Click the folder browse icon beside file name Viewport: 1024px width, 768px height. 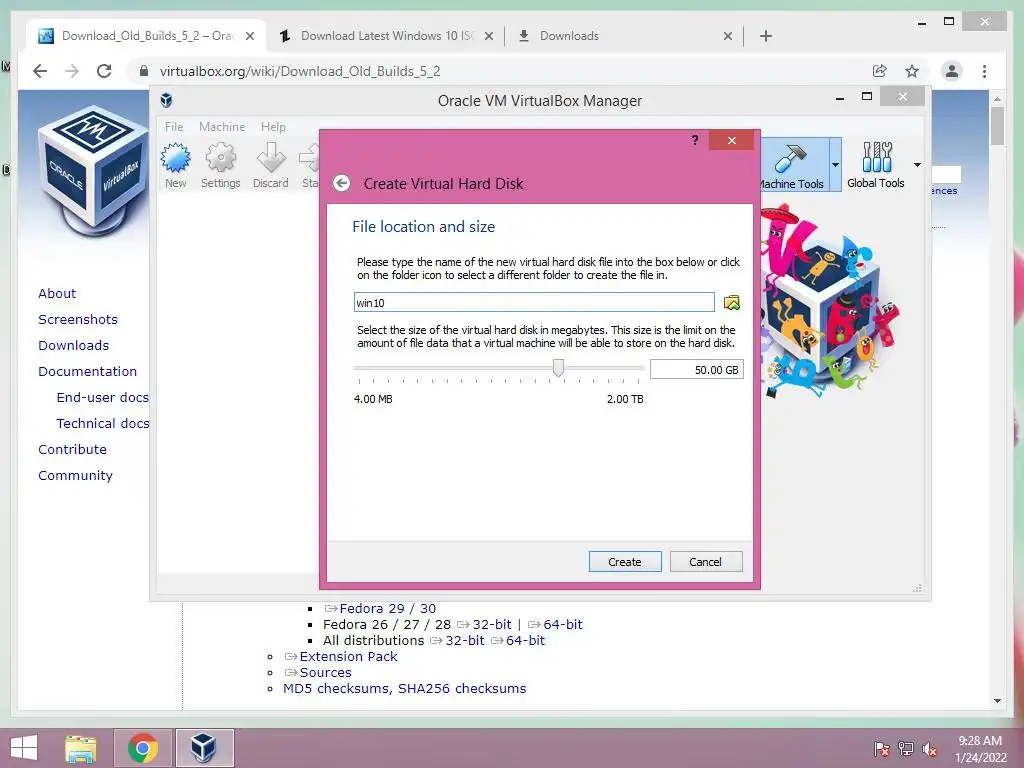point(731,302)
